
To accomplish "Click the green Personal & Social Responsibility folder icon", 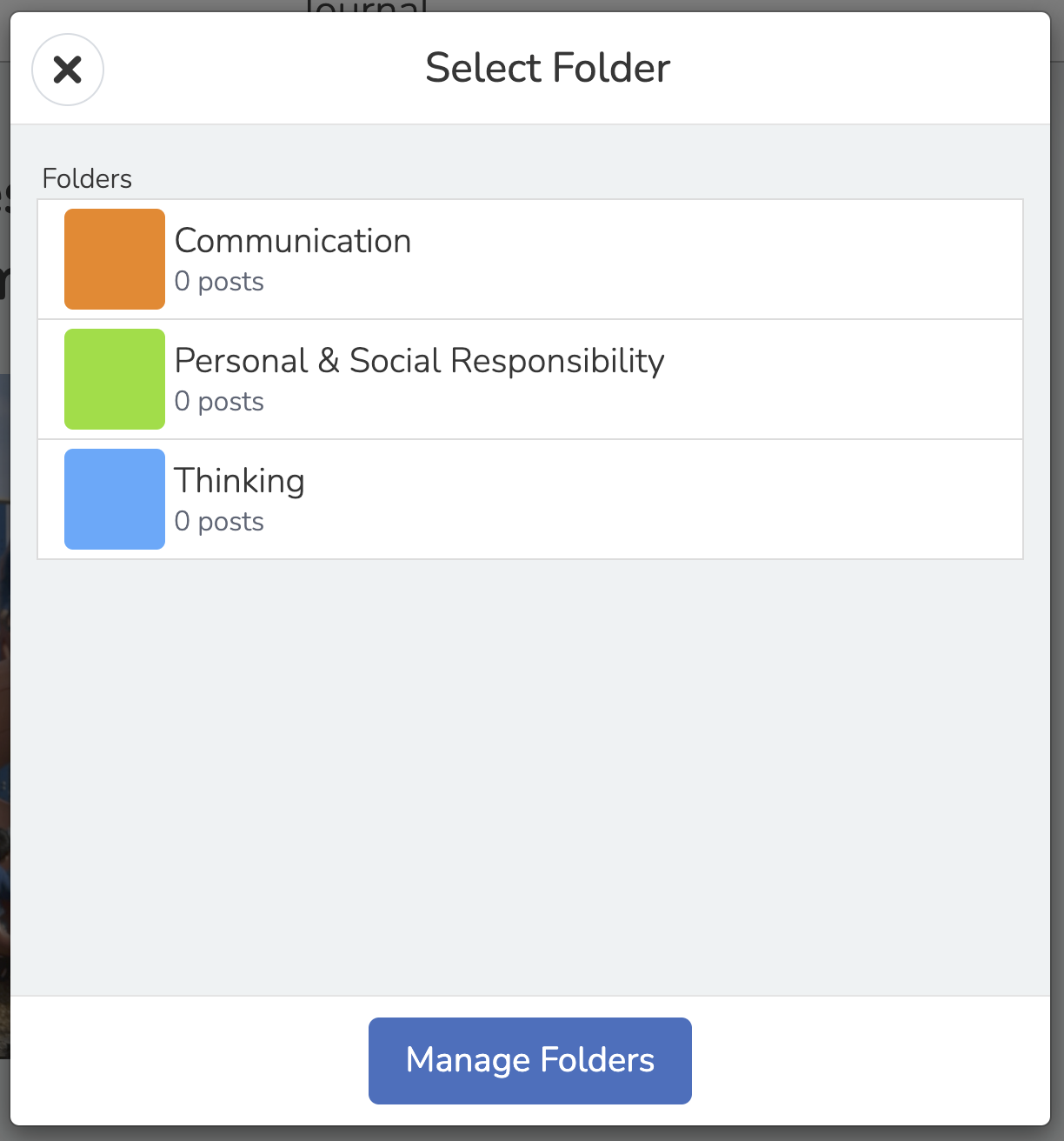I will coord(114,378).
